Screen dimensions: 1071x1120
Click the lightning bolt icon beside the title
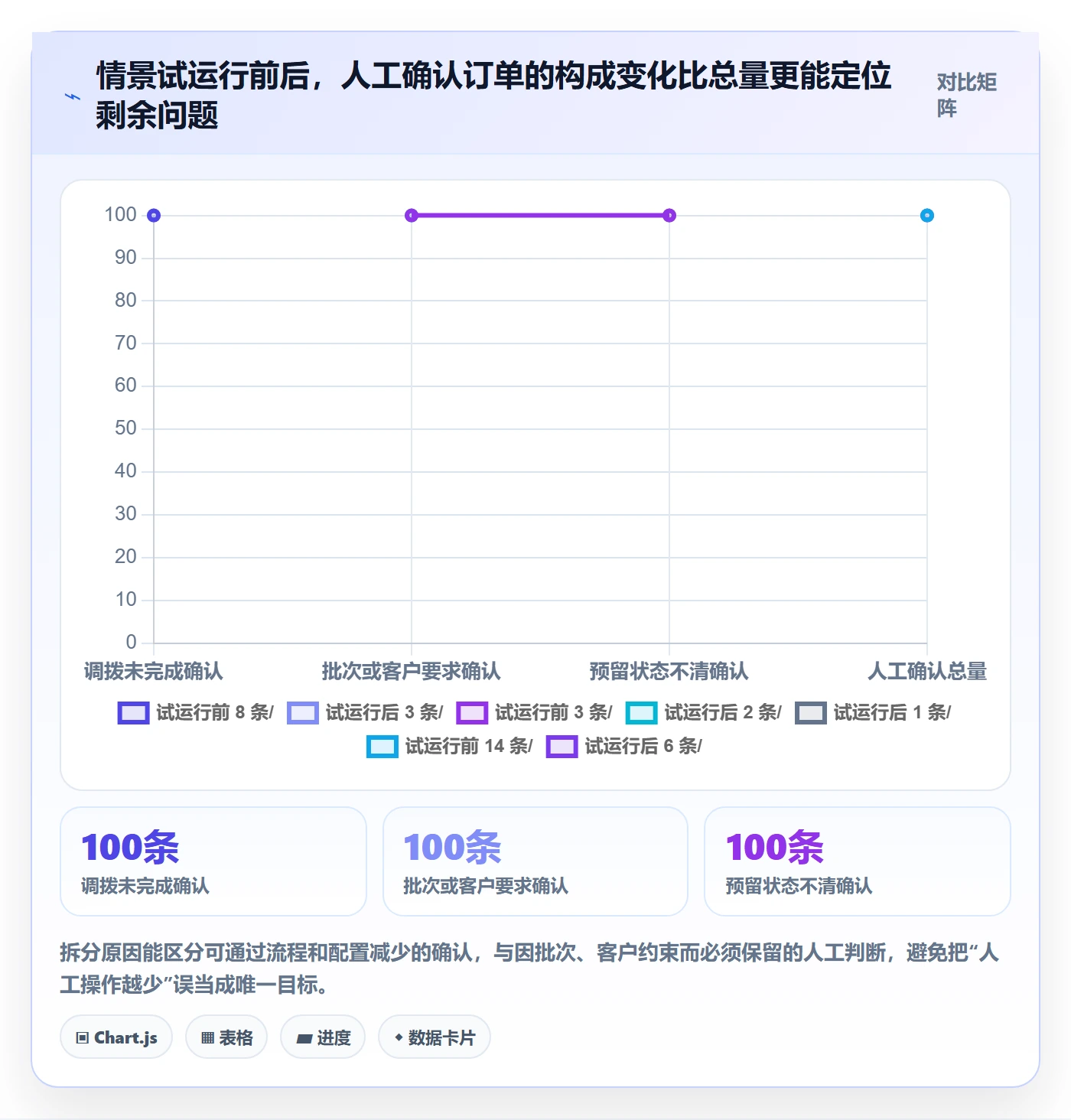click(73, 96)
